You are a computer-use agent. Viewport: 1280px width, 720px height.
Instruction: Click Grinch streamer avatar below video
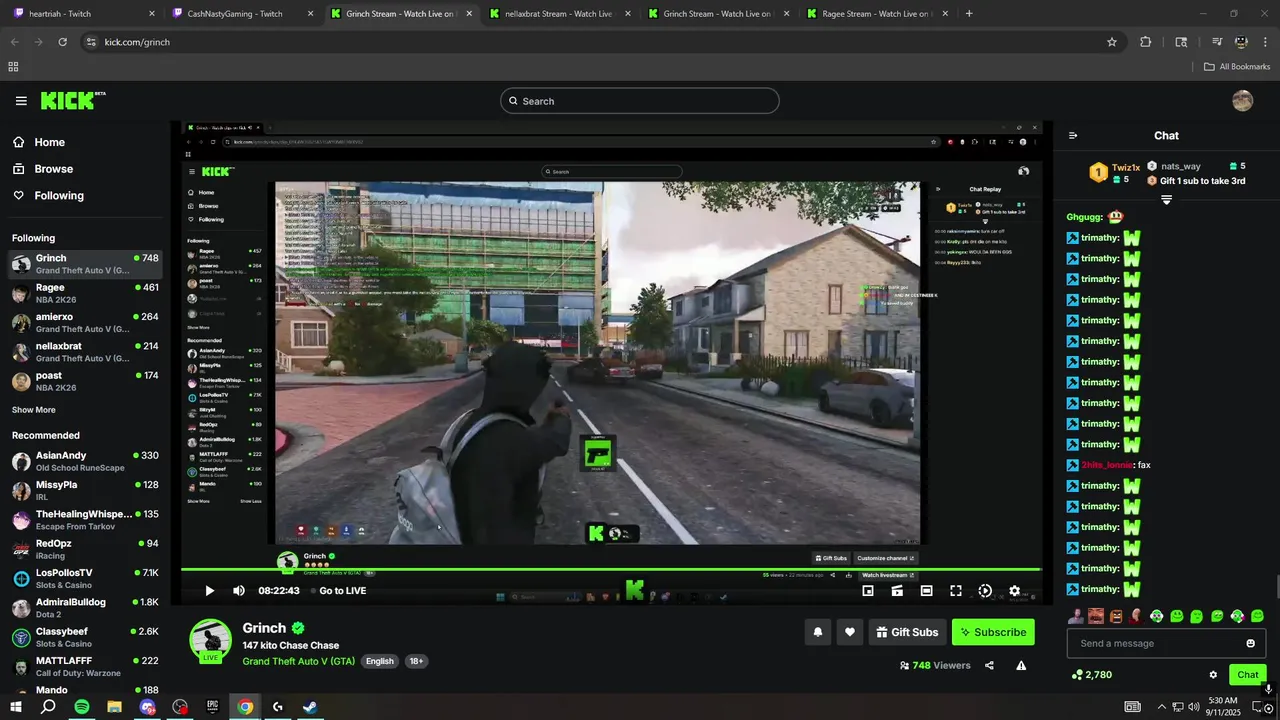tap(211, 640)
